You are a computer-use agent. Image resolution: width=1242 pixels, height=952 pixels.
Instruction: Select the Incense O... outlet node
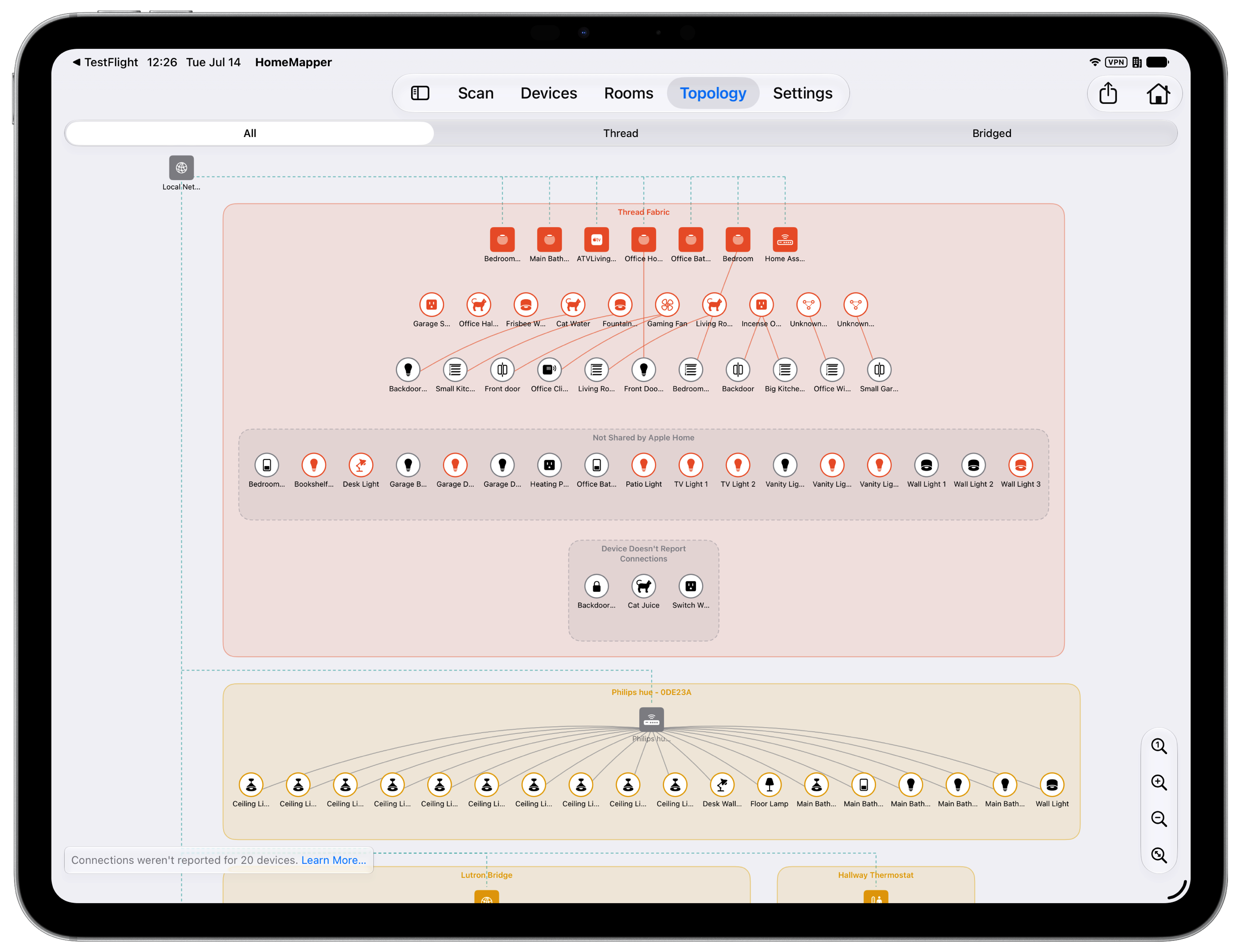[761, 305]
